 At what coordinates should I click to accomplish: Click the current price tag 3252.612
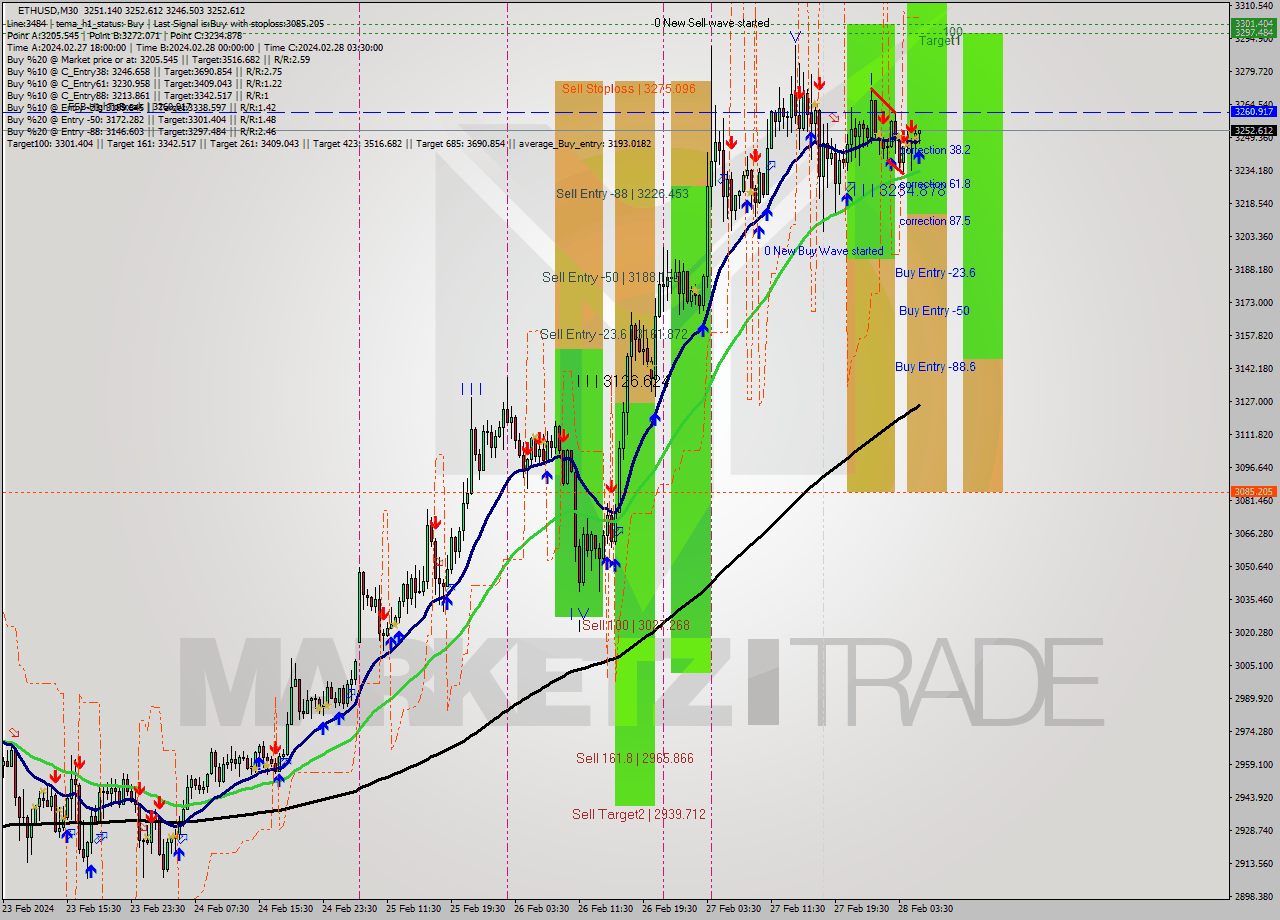coord(1254,130)
